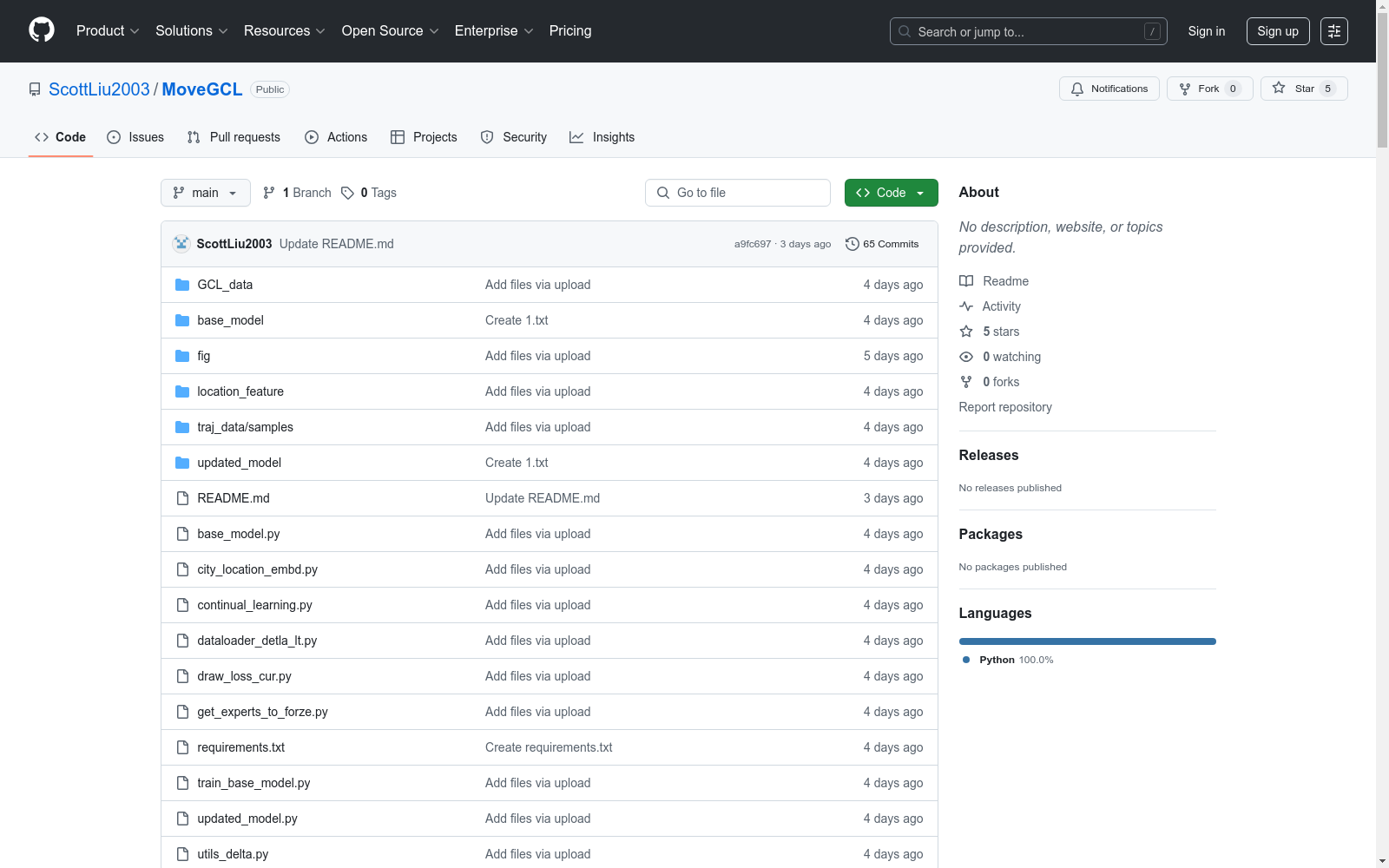The image size is (1389, 868).
Task: Click the GCL_data folder icon
Action: [182, 285]
